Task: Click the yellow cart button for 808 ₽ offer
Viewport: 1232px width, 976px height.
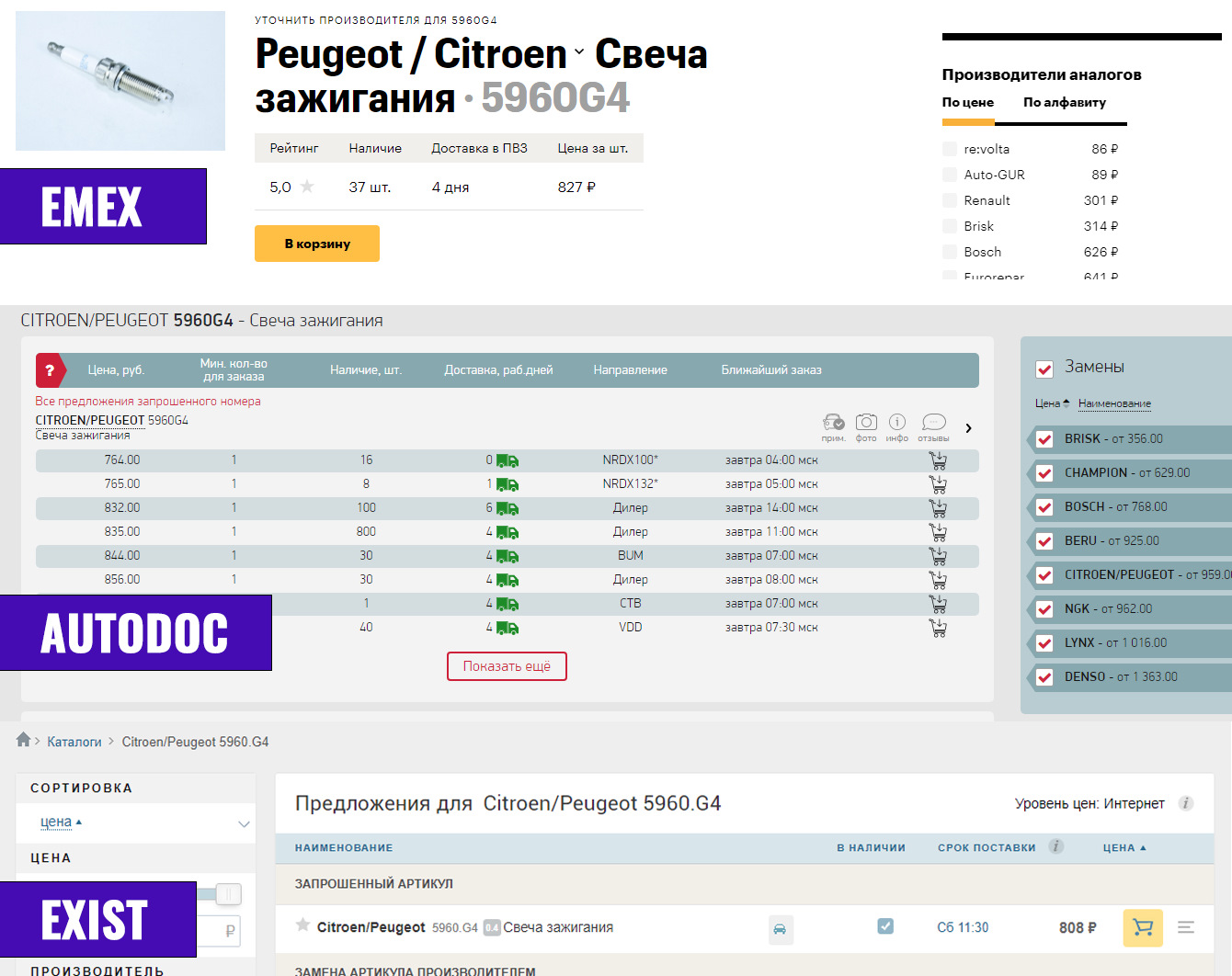Action: pyautogui.click(x=1143, y=928)
